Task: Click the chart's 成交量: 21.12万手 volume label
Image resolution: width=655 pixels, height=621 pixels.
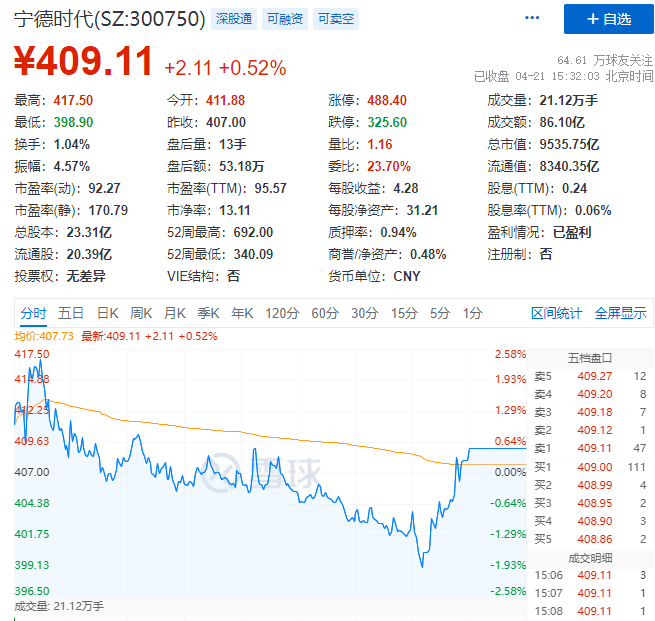Action: (59, 606)
